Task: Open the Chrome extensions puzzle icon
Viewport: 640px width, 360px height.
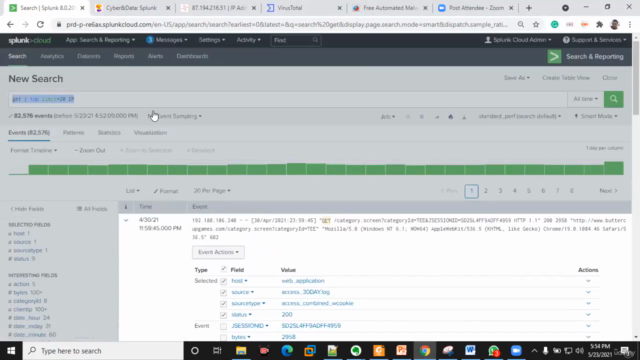Action: (x=599, y=24)
